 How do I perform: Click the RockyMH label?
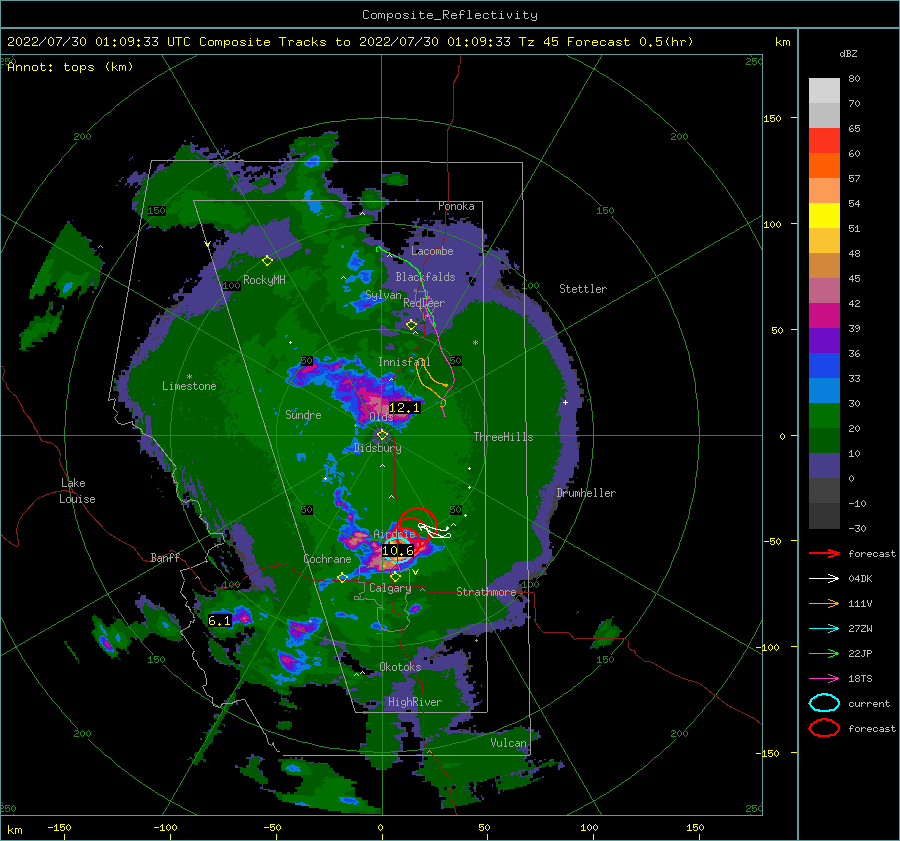pyautogui.click(x=264, y=280)
